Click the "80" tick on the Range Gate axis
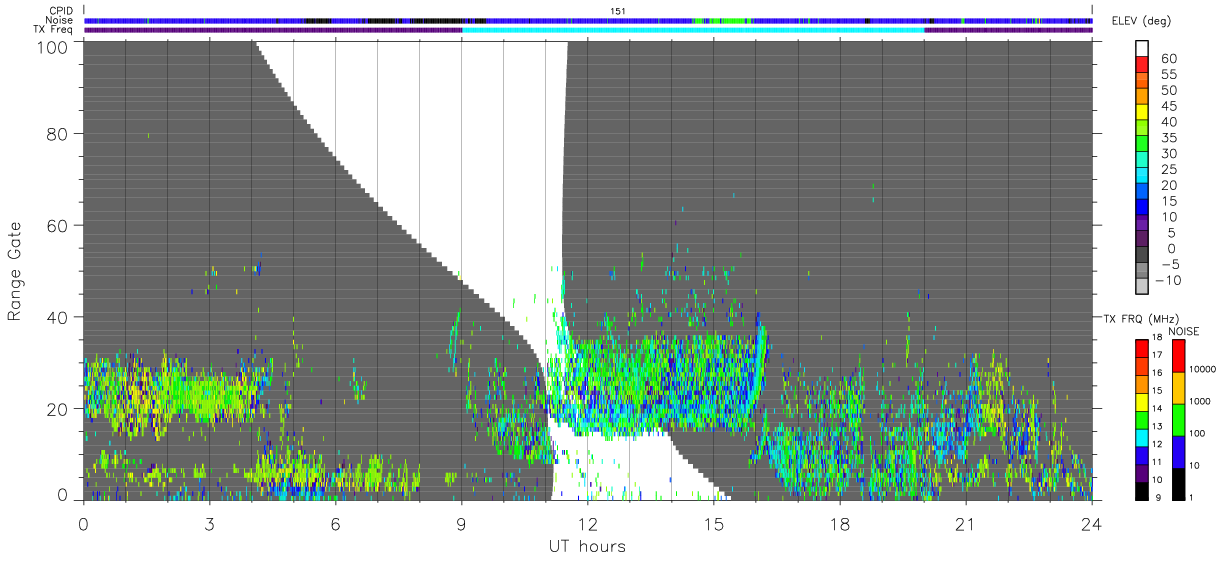This screenshot has height=567, width=1228. (x=56, y=133)
